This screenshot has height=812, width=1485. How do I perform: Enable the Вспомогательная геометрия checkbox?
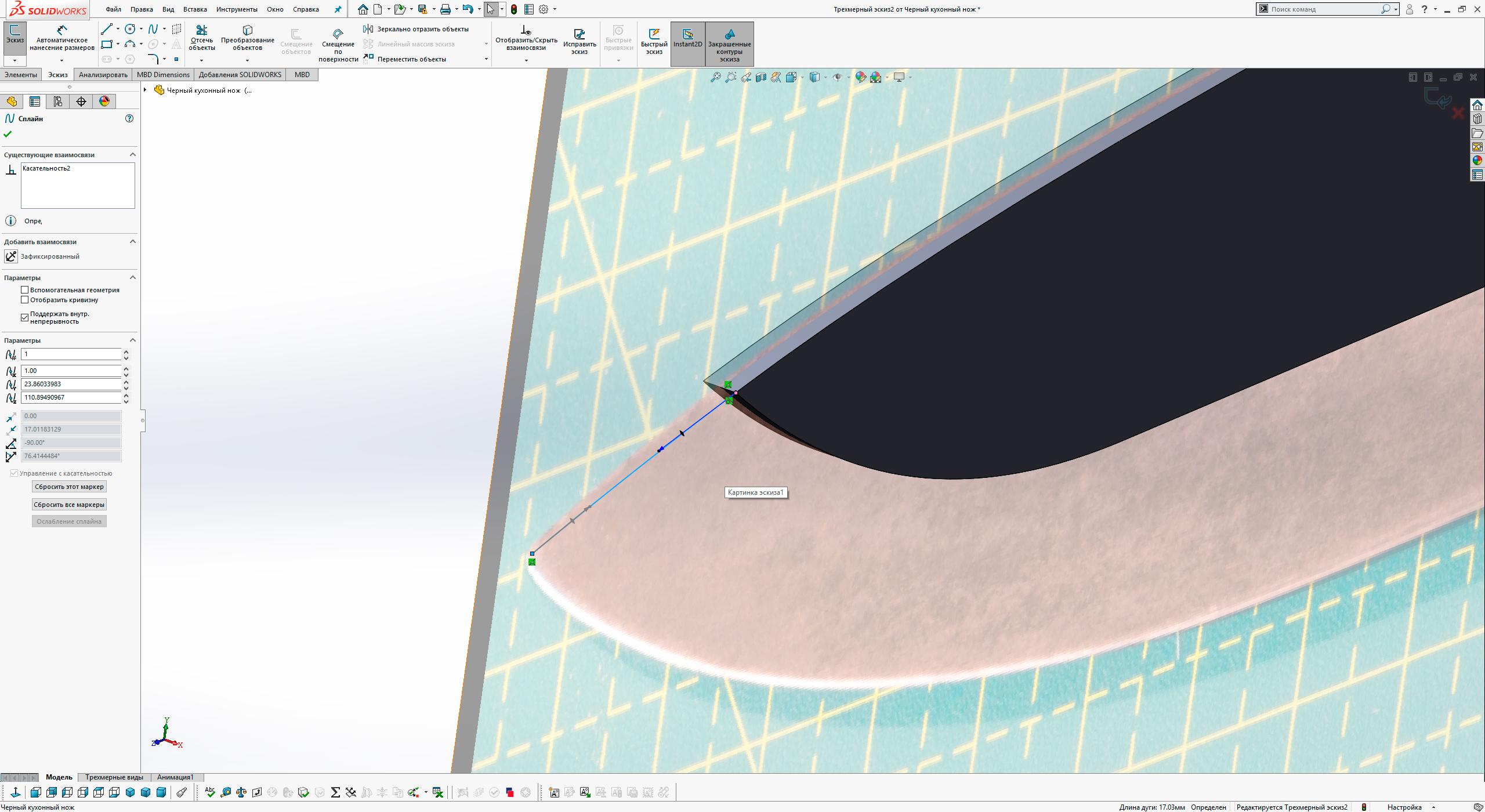point(25,289)
